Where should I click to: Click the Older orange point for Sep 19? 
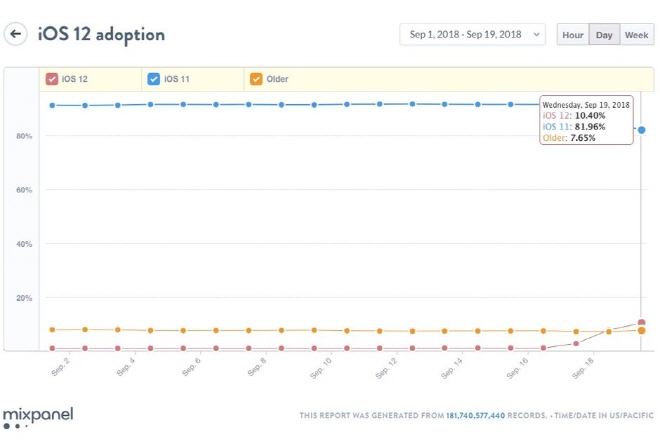[641, 331]
